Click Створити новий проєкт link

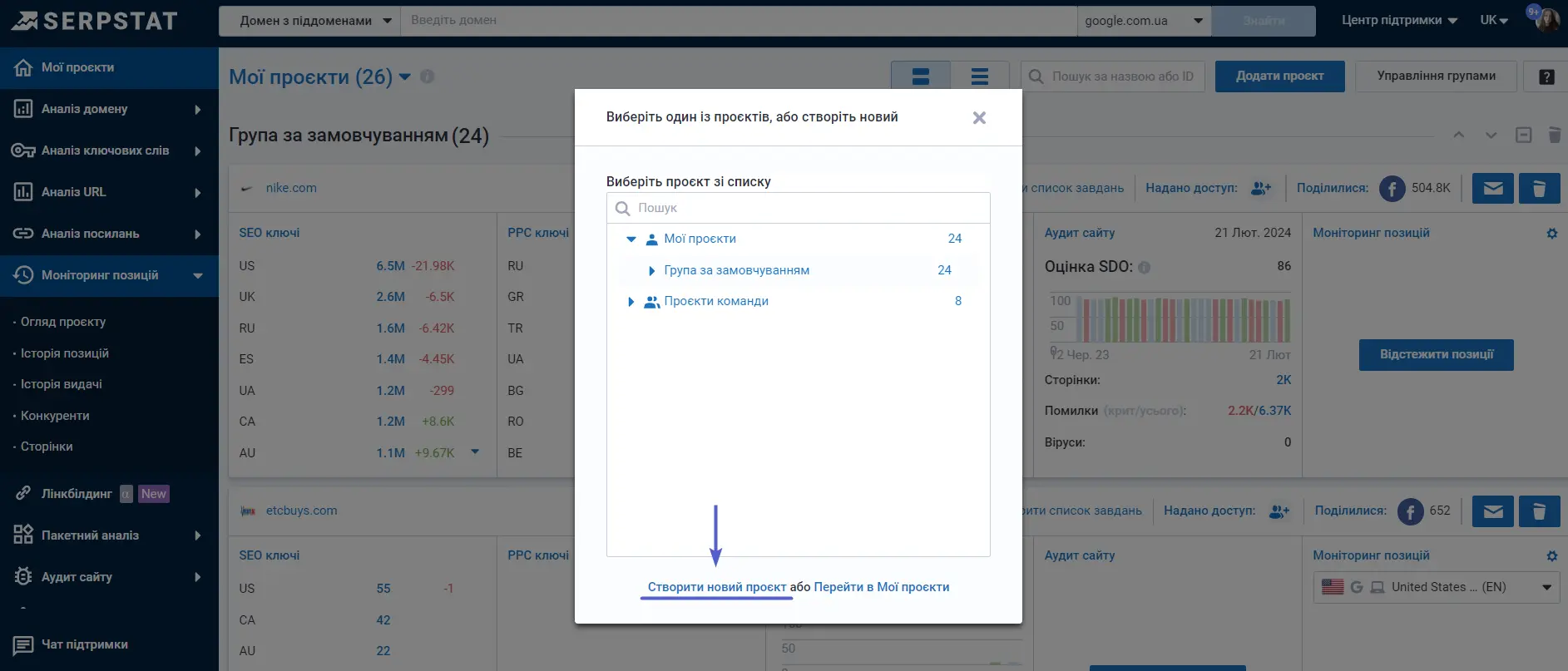pos(717,587)
